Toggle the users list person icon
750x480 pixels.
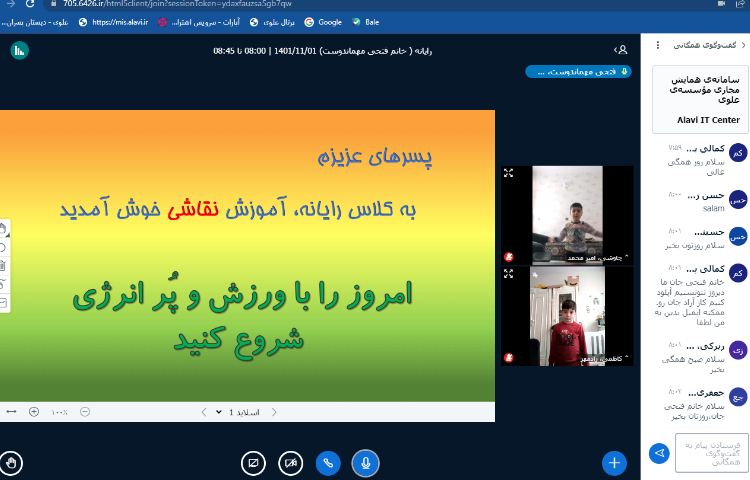[x=621, y=50]
